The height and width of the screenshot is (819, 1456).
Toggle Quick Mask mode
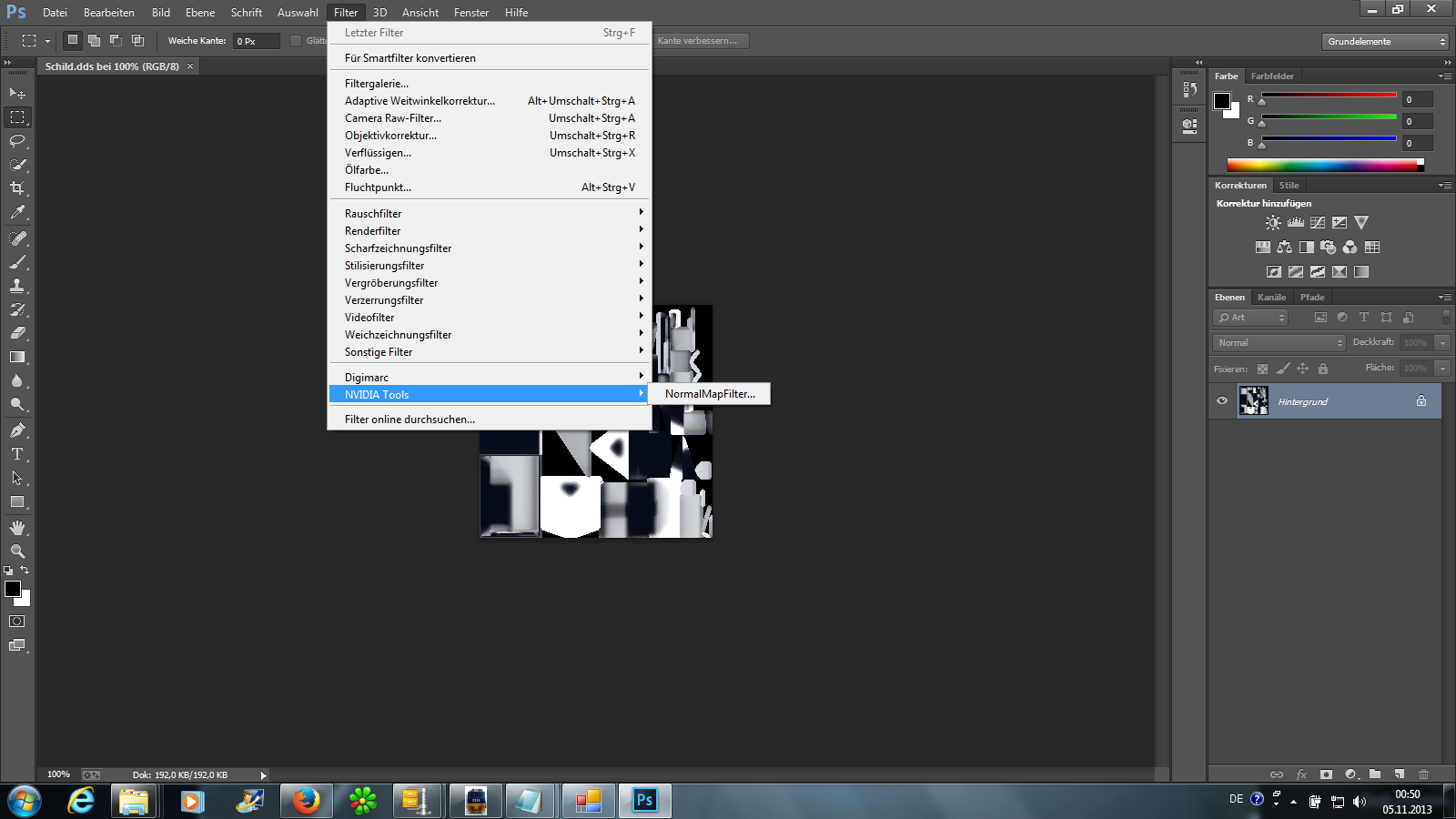coord(17,622)
